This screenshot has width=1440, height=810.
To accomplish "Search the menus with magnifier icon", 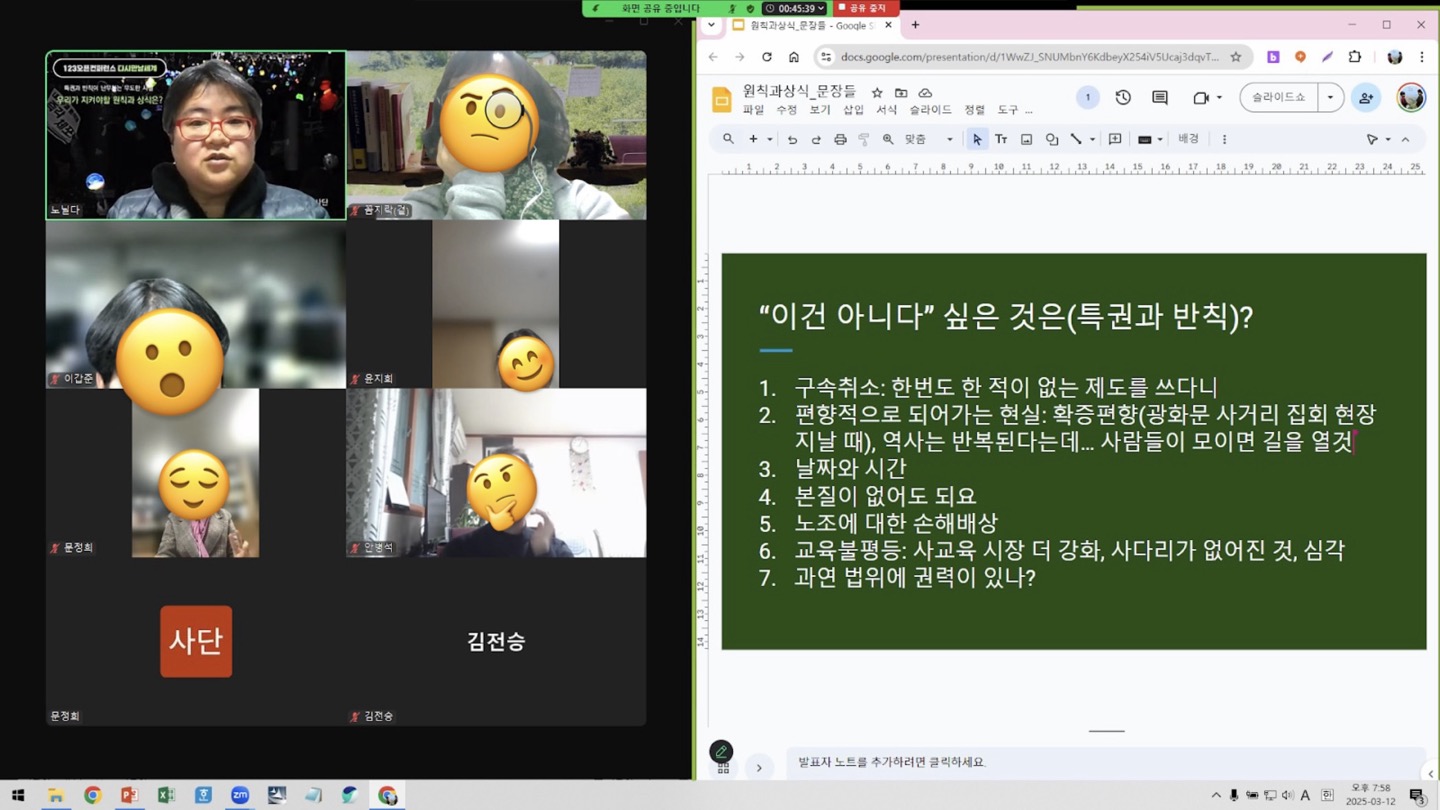I will click(728, 139).
